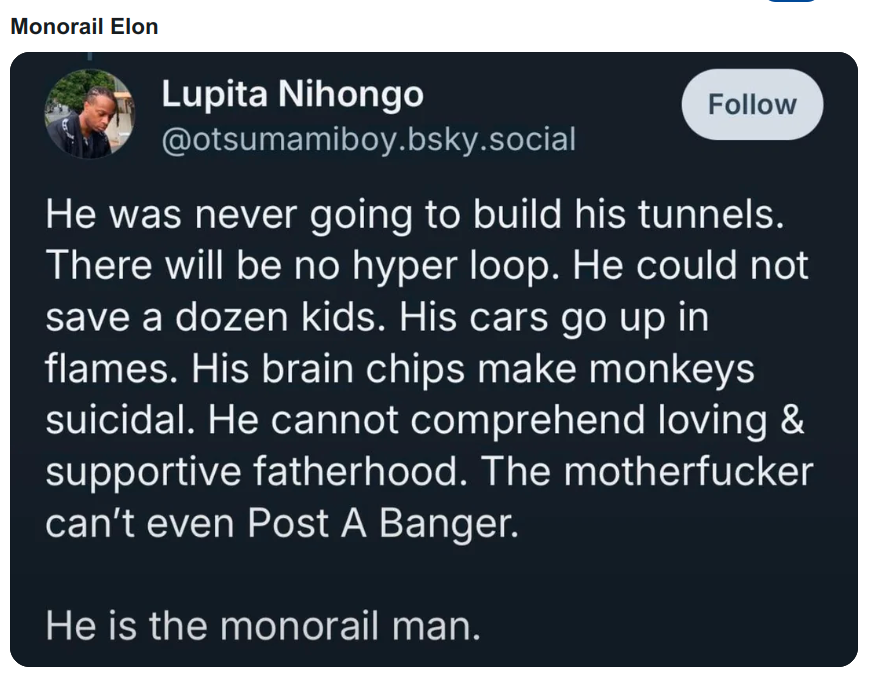The image size is (875, 677).
Task: Click the partial blue button at top edge
Action: coord(792,1)
